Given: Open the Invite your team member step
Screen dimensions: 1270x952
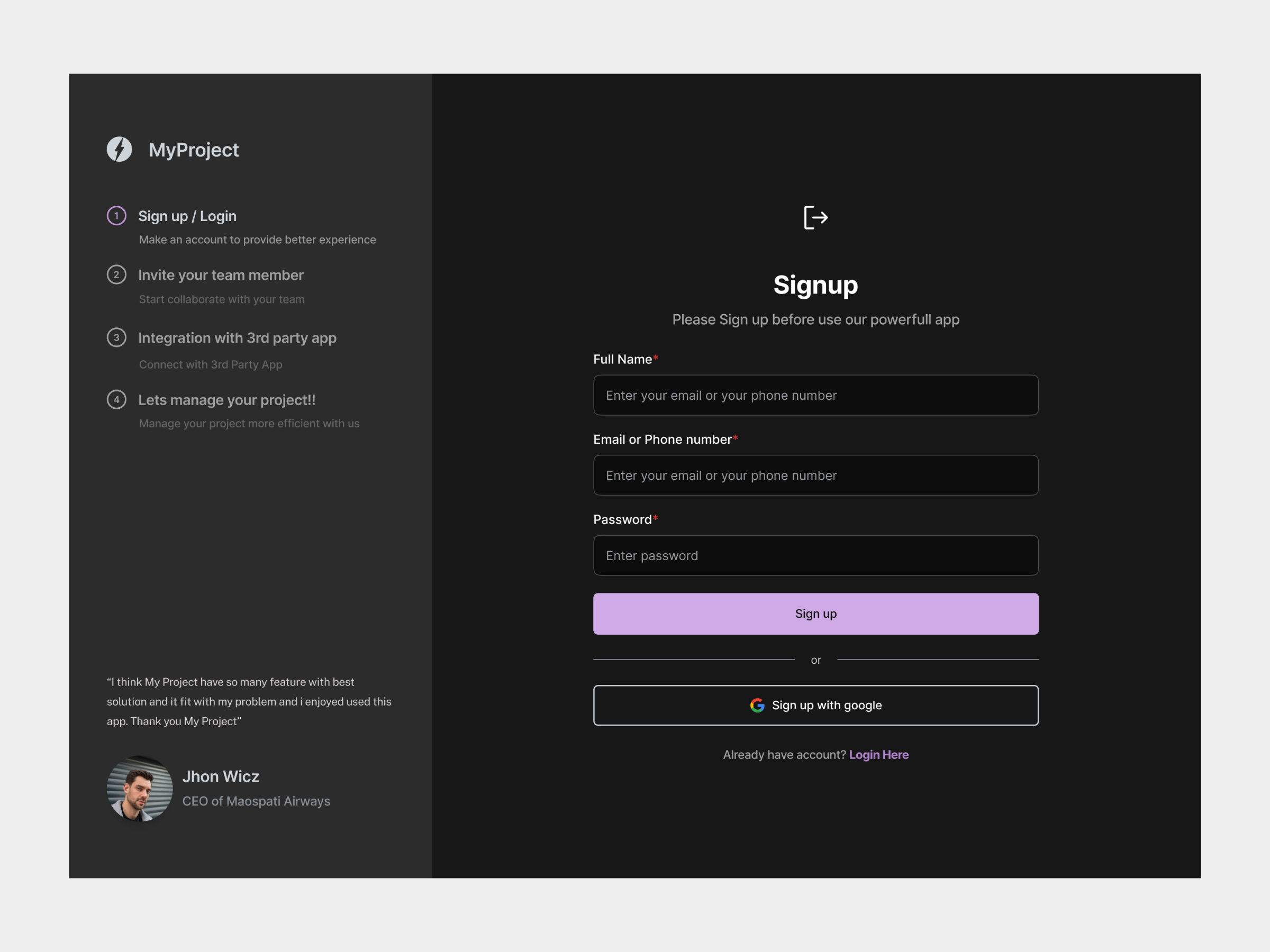Looking at the screenshot, I should pos(221,275).
